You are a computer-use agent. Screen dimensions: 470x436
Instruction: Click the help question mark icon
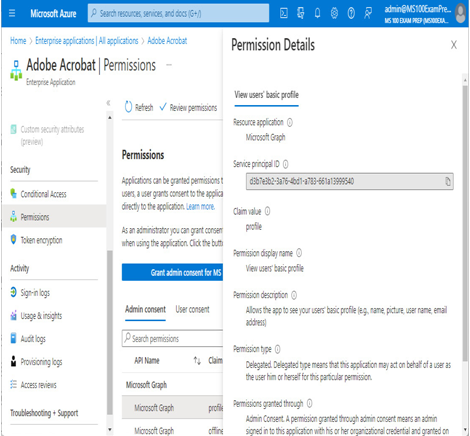coord(351,13)
